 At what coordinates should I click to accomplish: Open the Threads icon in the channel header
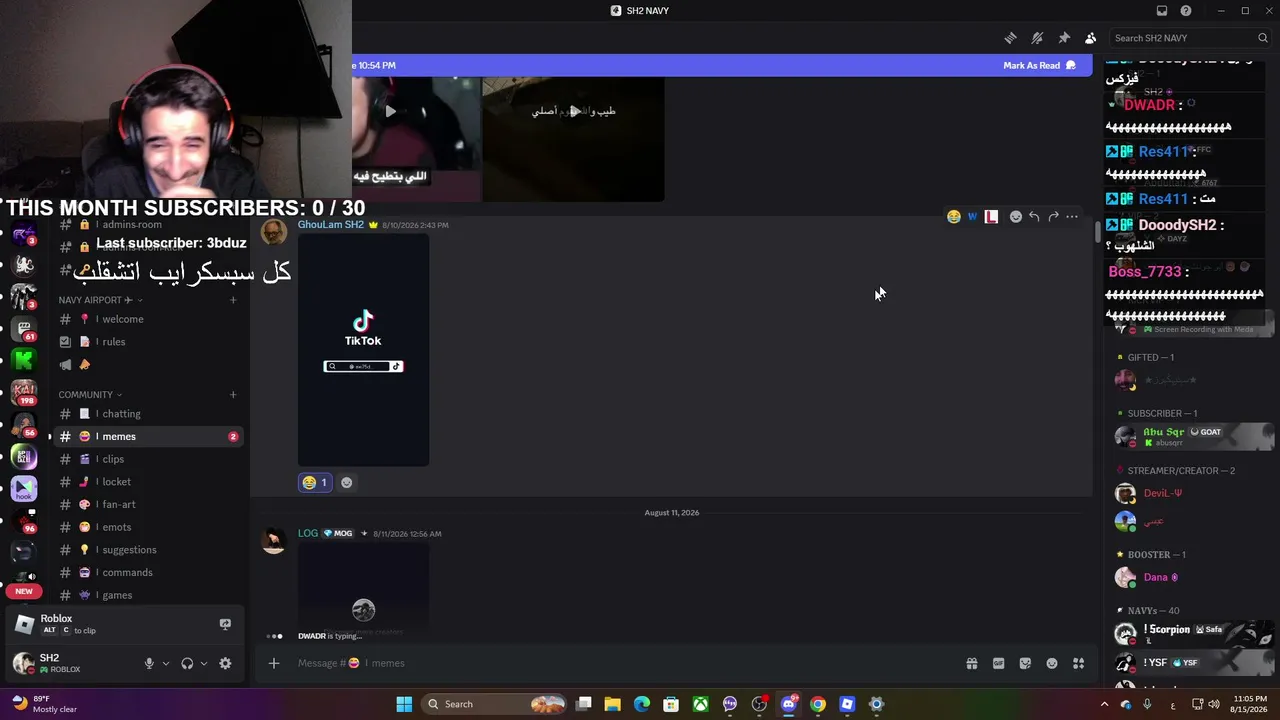click(1010, 38)
